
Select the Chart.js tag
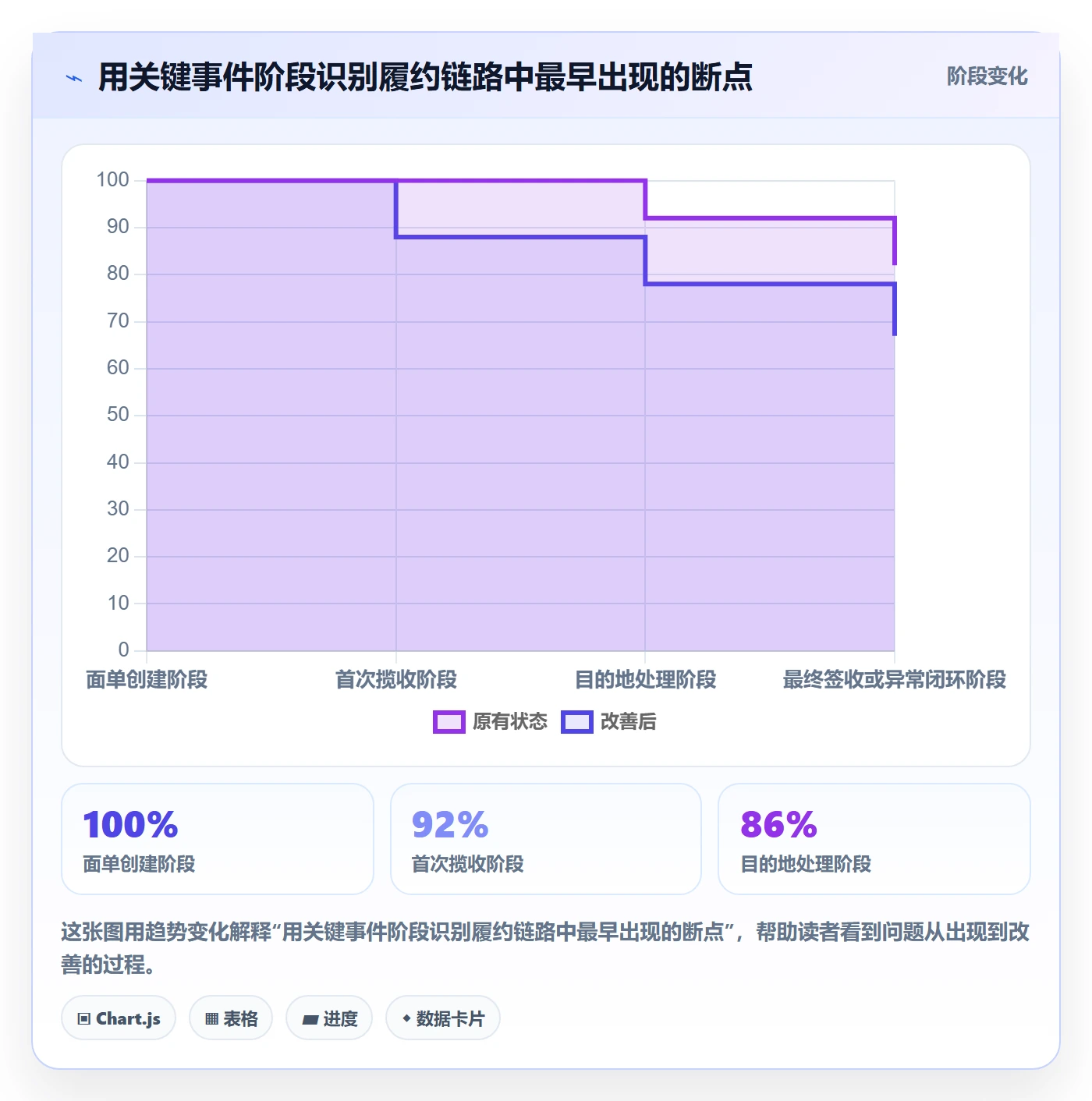tap(119, 1018)
